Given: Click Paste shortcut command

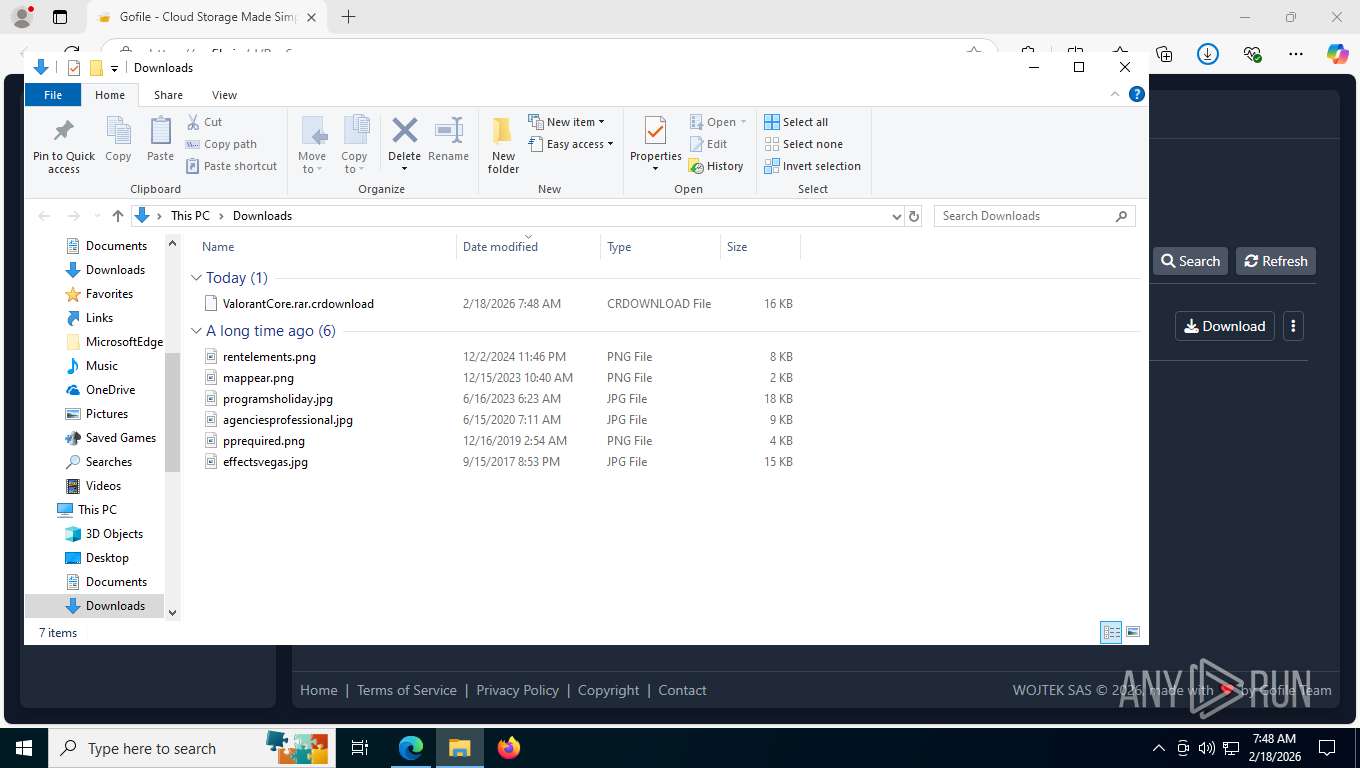Looking at the screenshot, I should (231, 166).
